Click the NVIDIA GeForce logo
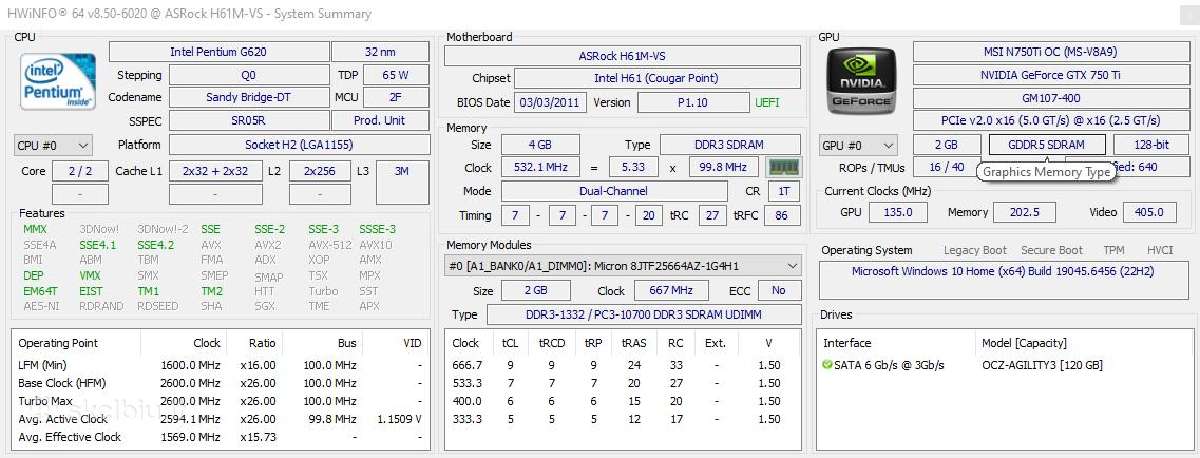The image size is (1200, 458). (x=862, y=82)
